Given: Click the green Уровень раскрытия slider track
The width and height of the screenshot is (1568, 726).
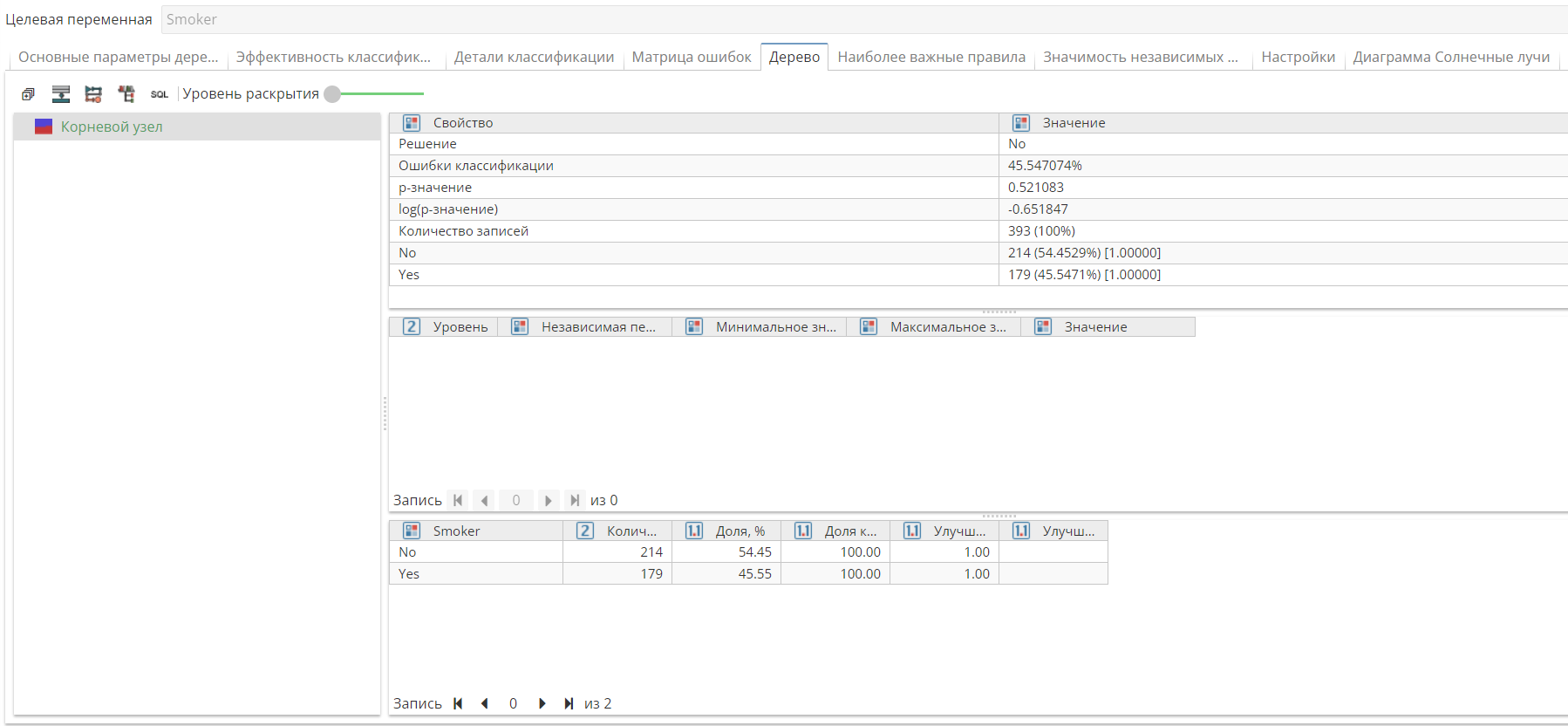Looking at the screenshot, I should click(382, 93).
